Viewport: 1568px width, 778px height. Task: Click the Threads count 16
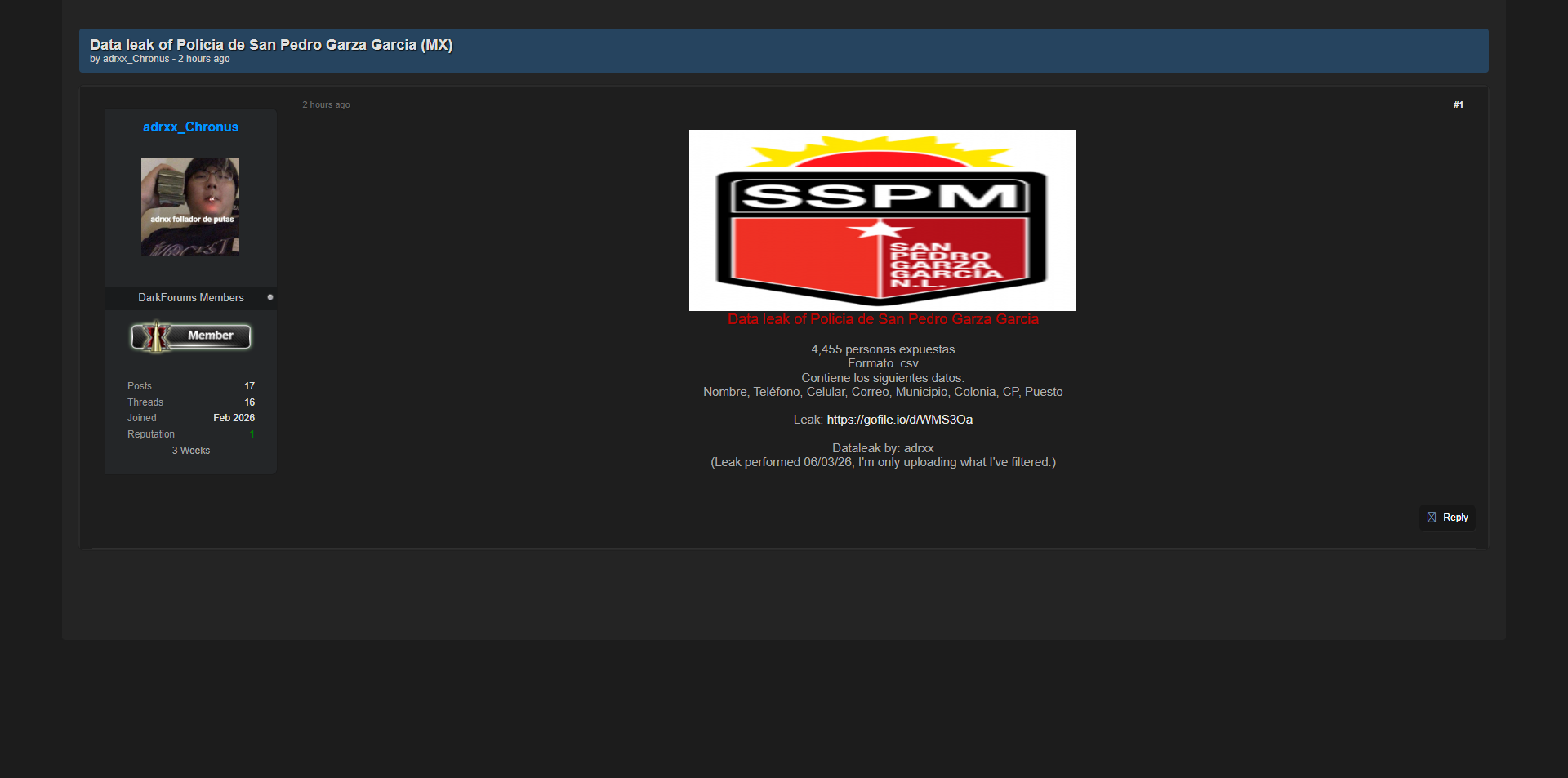249,402
